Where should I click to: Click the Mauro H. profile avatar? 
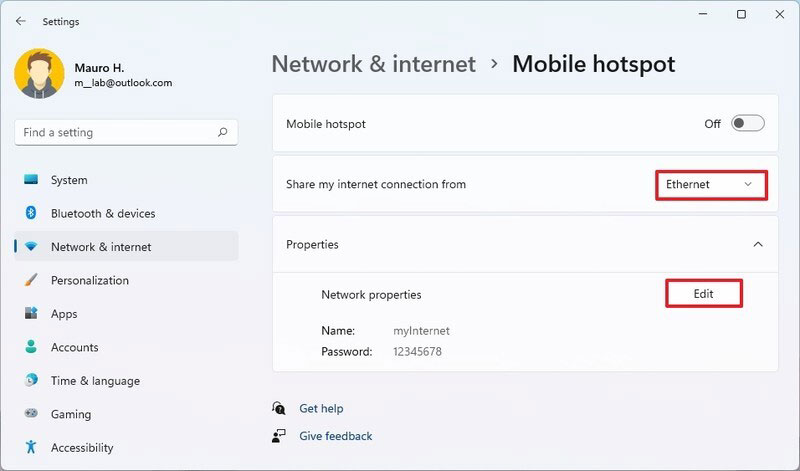point(39,74)
